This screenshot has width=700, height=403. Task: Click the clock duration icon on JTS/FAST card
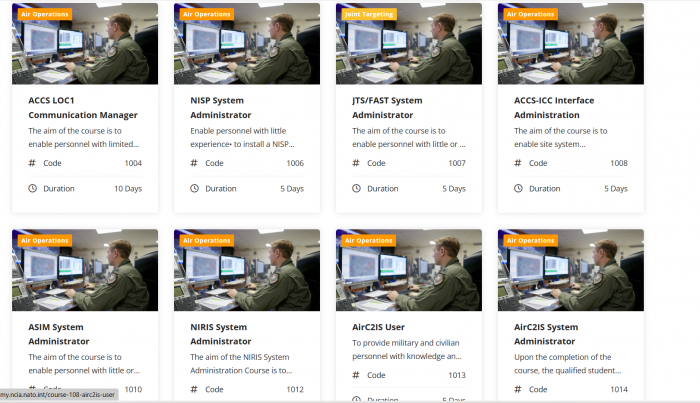[356, 188]
